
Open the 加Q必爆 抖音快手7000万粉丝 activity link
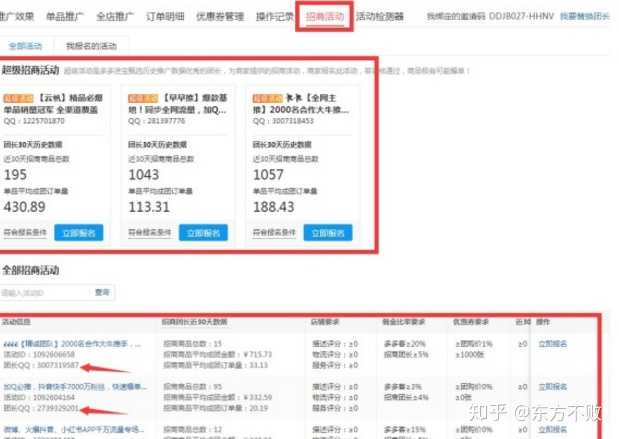pyautogui.click(x=75, y=387)
